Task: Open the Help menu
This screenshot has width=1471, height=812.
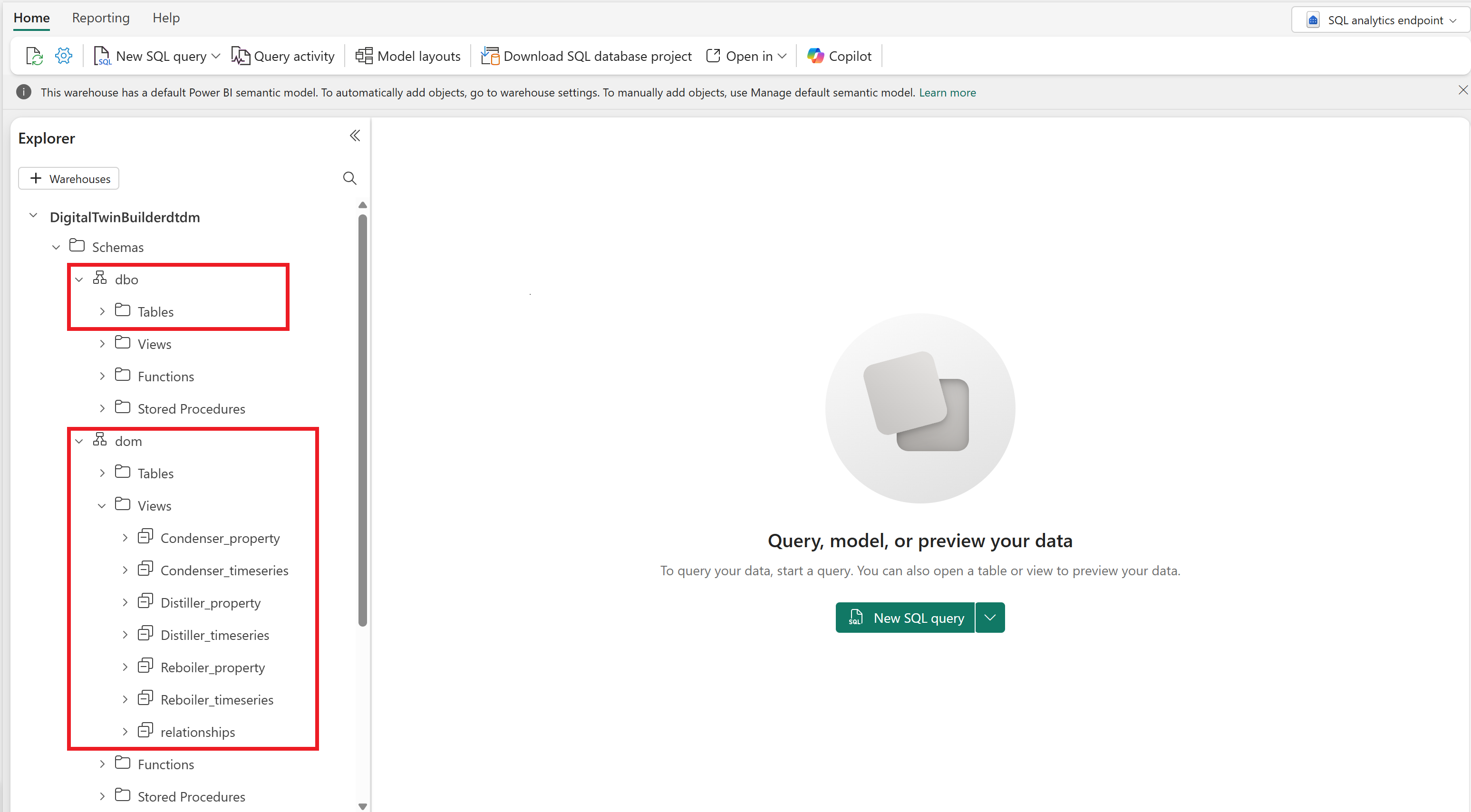Action: (x=165, y=18)
